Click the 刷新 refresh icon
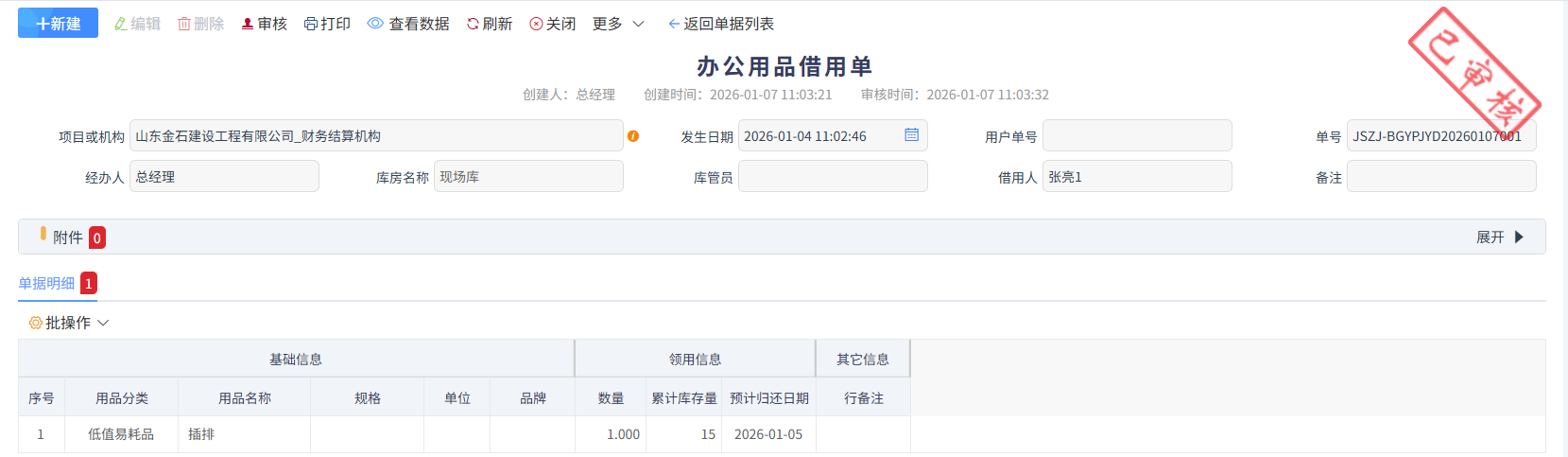The image size is (1568, 457). pyautogui.click(x=473, y=24)
